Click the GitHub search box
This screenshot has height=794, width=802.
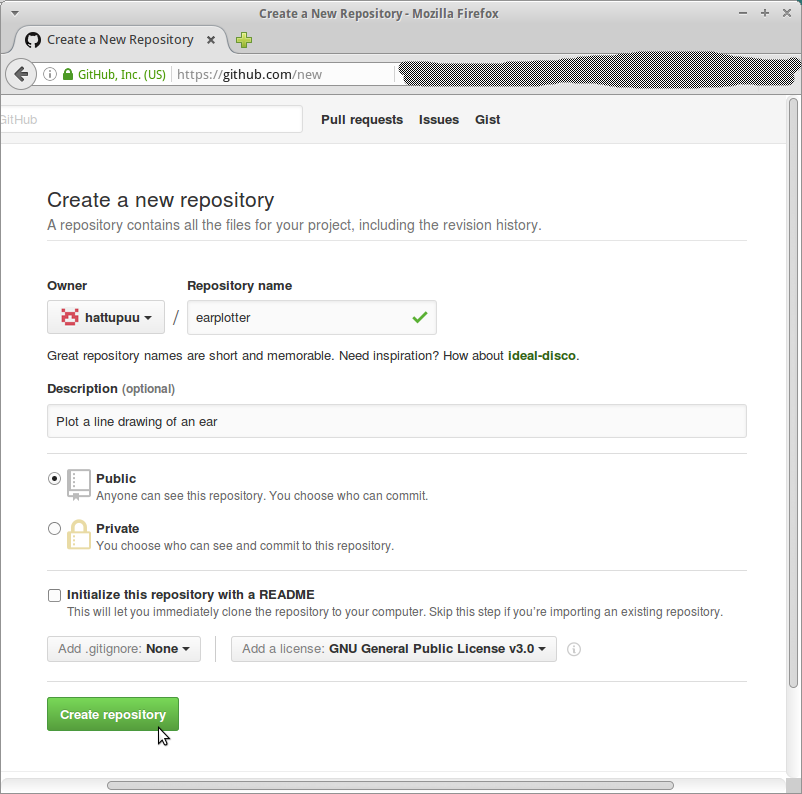(151, 119)
